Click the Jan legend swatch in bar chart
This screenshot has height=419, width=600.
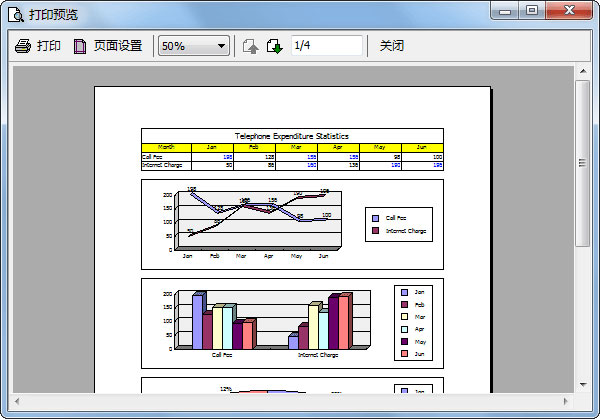[404, 292]
